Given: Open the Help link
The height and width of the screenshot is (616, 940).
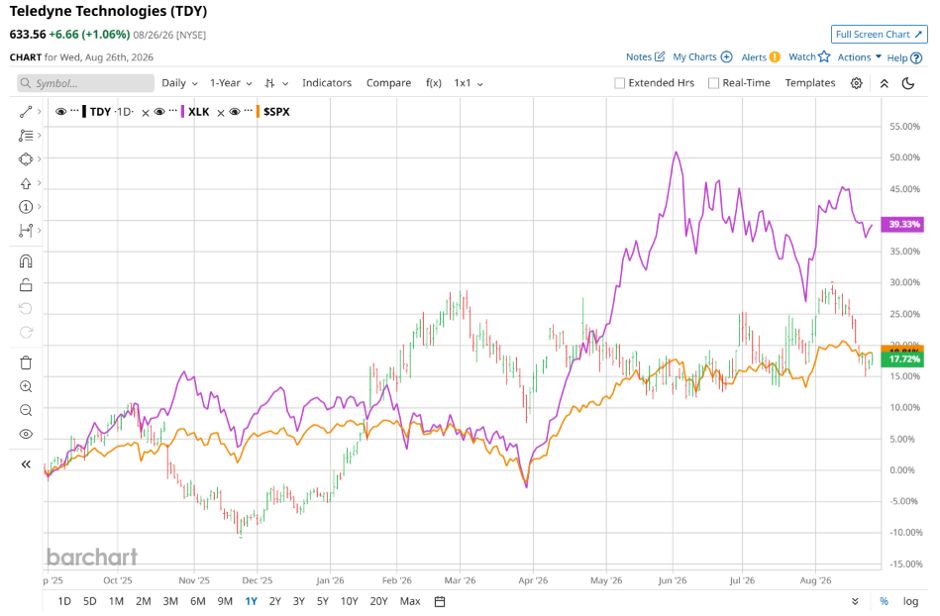Looking at the screenshot, I should tap(904, 58).
